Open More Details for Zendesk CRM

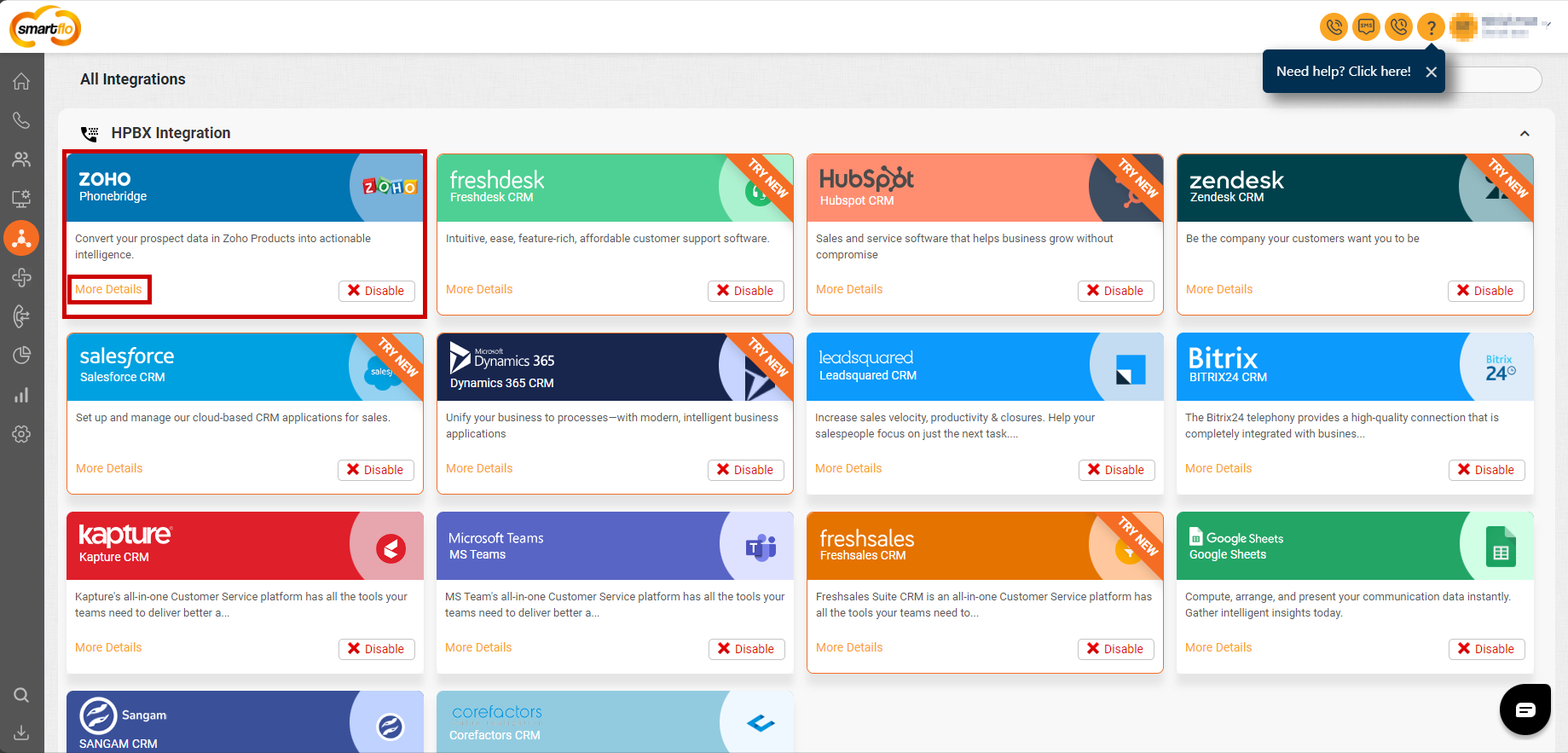click(x=1219, y=289)
